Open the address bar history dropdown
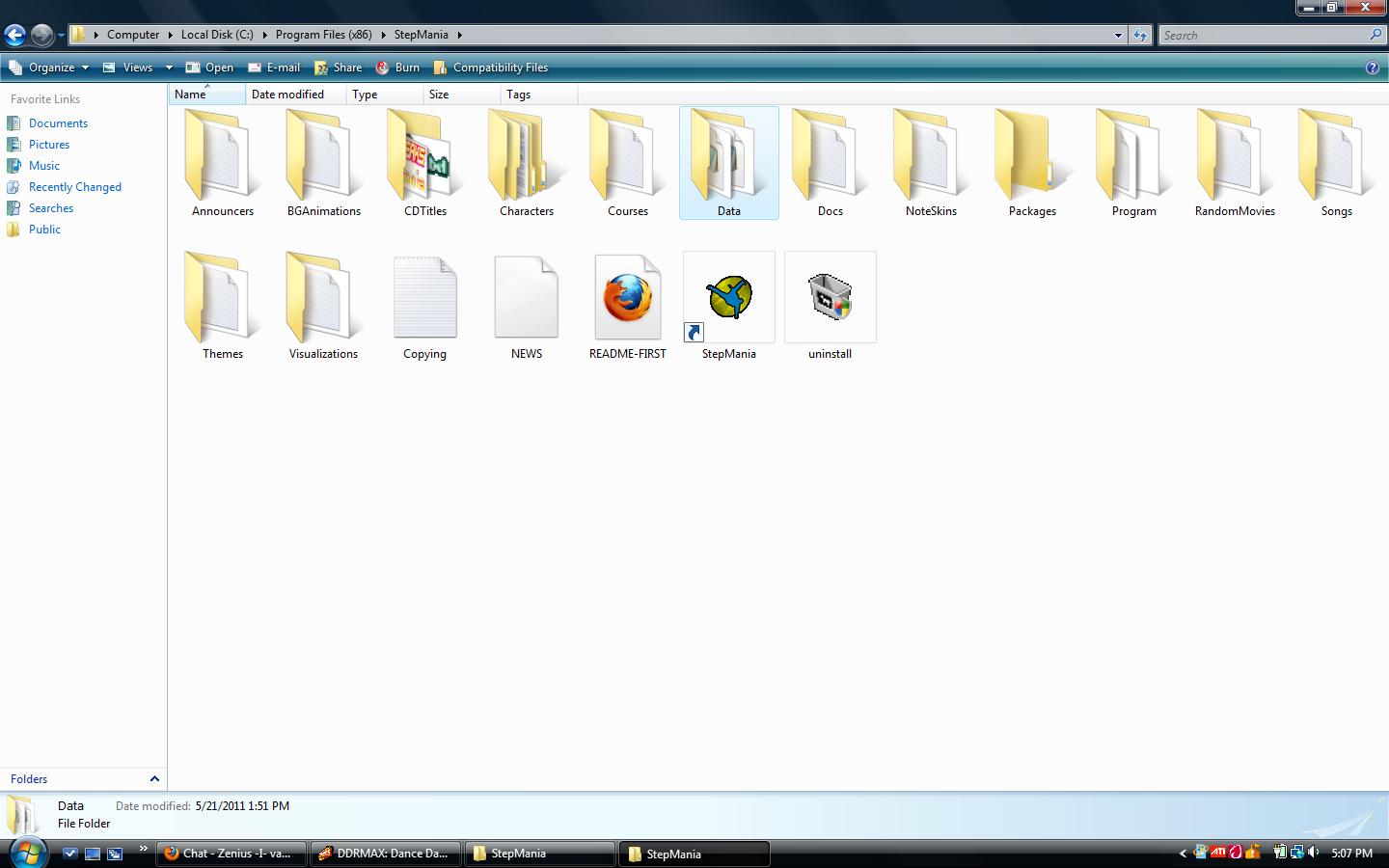Screen dimensions: 1389x868 coord(1118,35)
